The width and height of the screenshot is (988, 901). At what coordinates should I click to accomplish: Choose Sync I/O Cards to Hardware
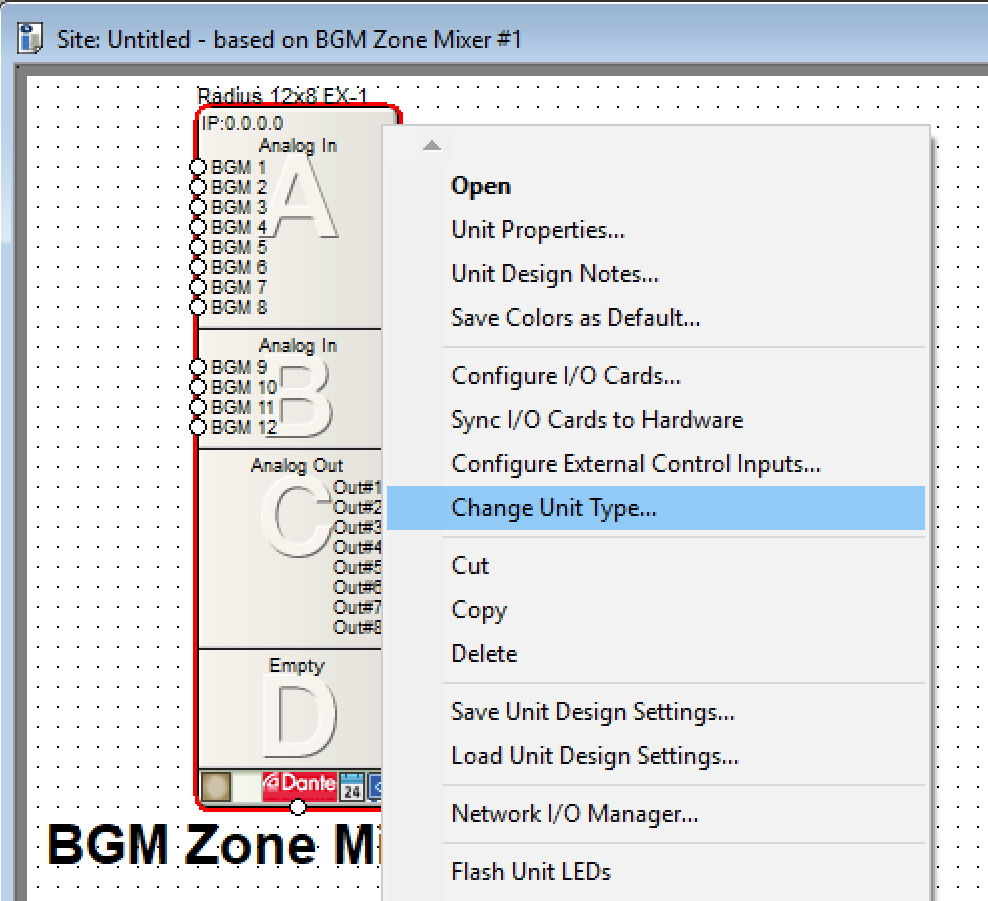tap(656, 420)
